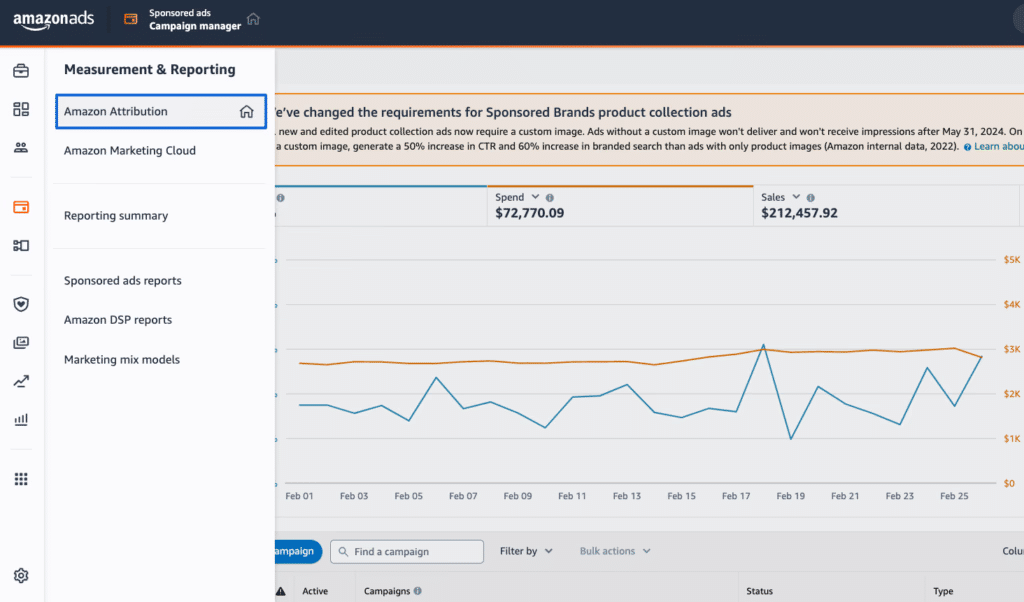This screenshot has height=602, width=1024.
Task: Open the bar chart reporting sidebar icon
Action: [21, 420]
